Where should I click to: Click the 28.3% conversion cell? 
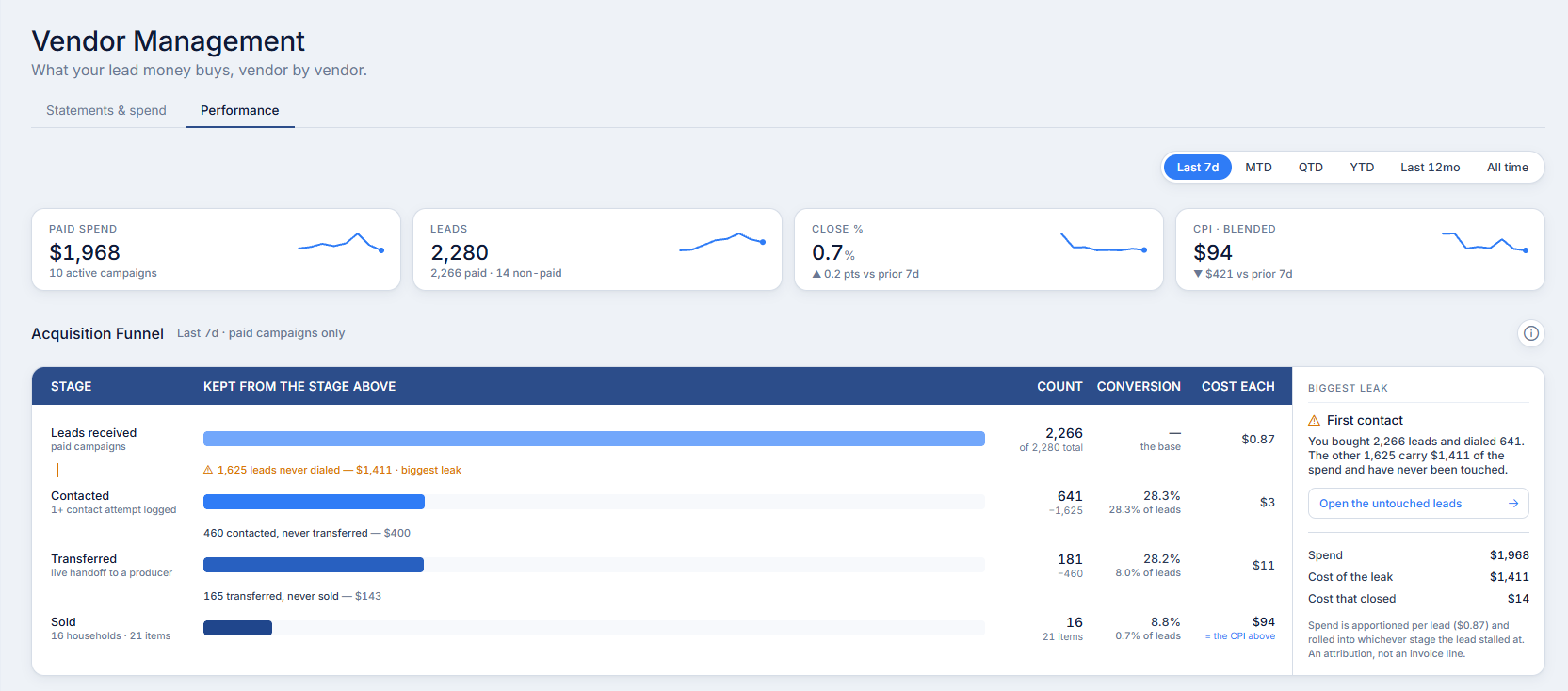coord(1162,496)
